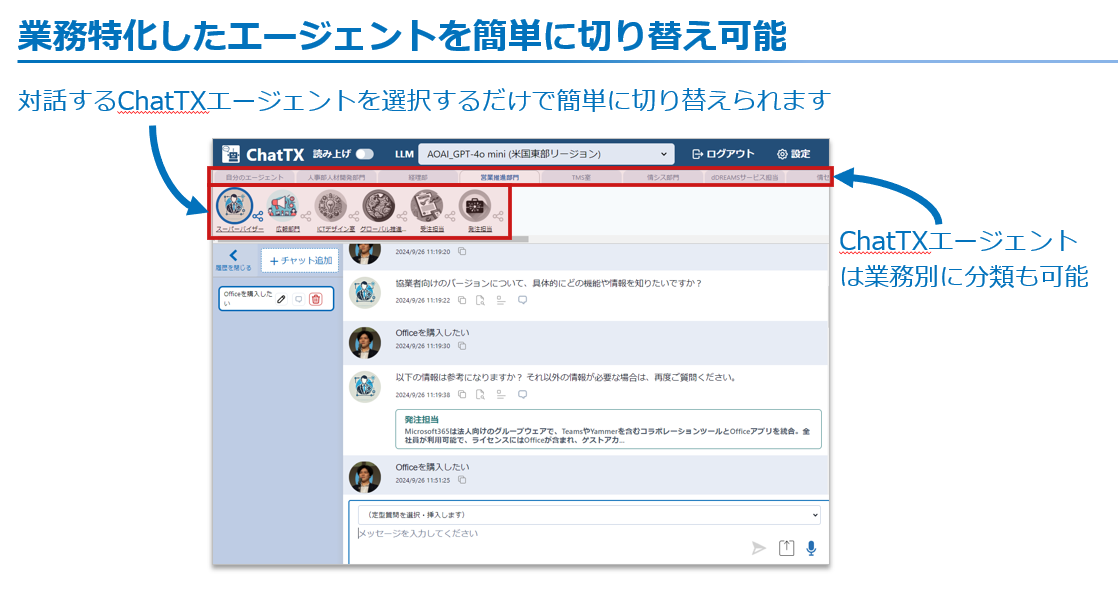The height and width of the screenshot is (610, 1118).
Task: Click the share icon next to スーパーバイザー
Action: tap(259, 215)
